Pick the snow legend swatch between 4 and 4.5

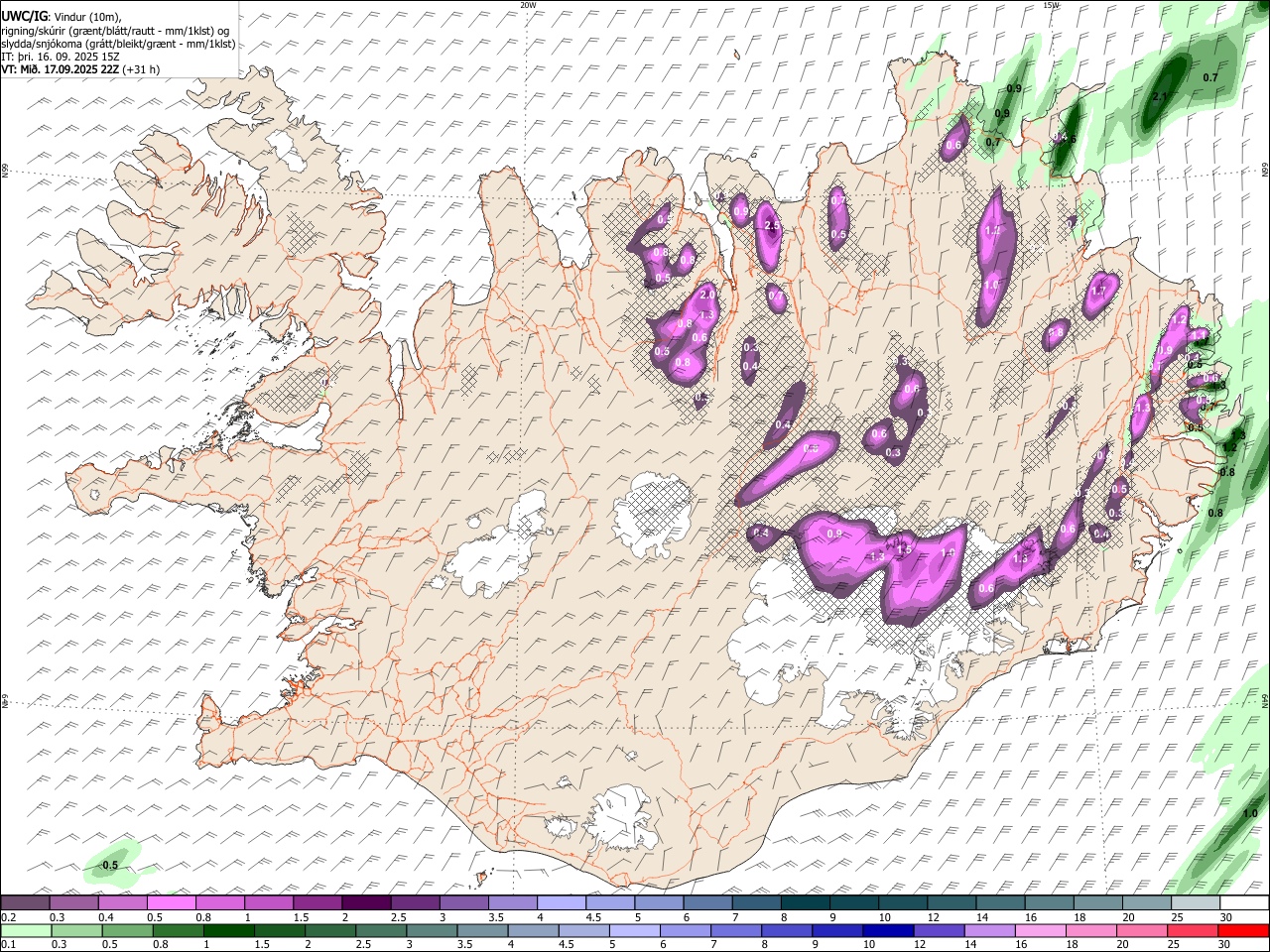click(x=561, y=903)
